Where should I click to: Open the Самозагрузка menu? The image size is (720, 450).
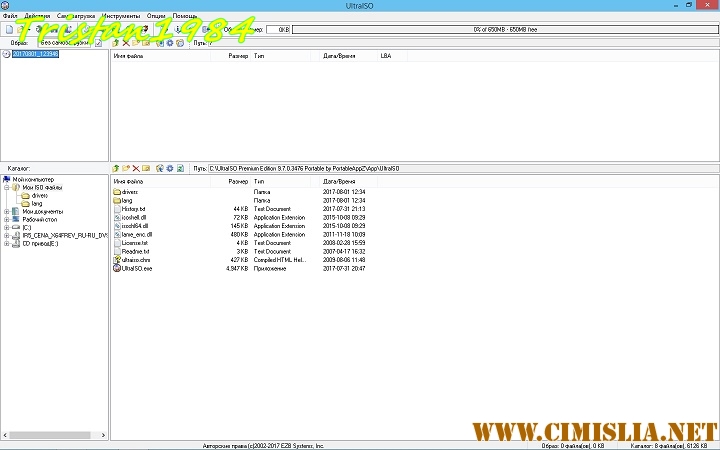point(76,16)
